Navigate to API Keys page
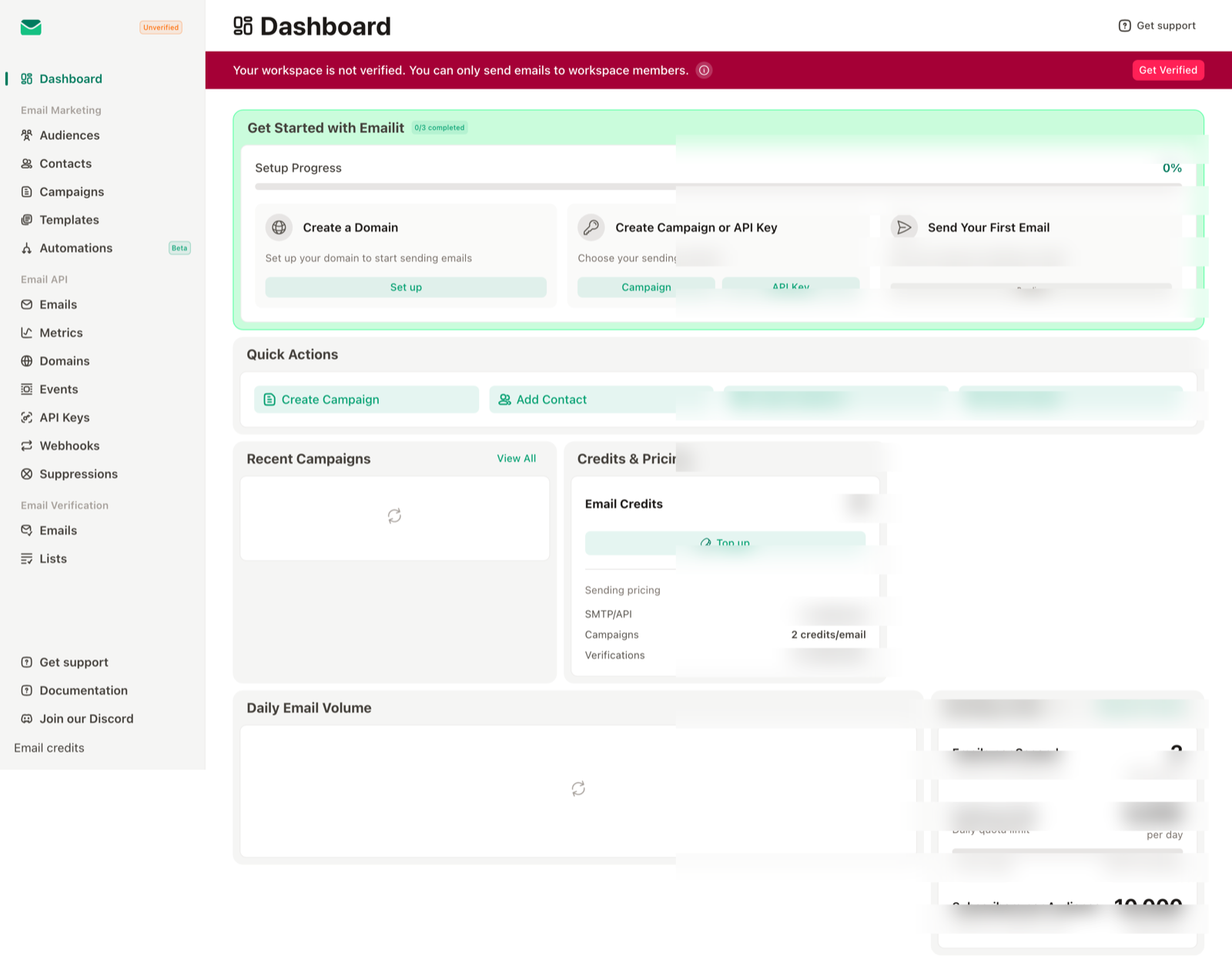 pyautogui.click(x=64, y=418)
